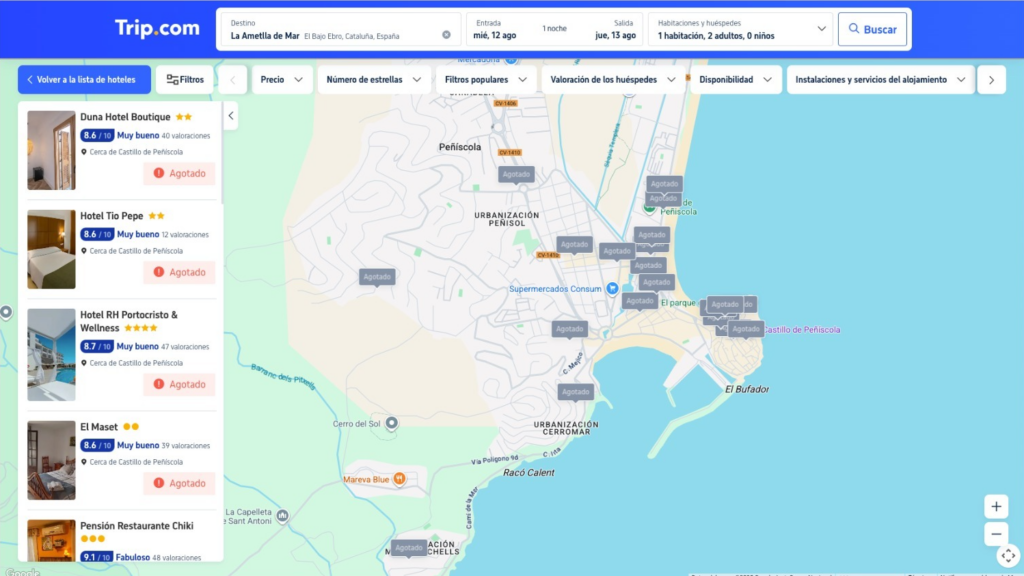Click the Trip.com logo

pyautogui.click(x=157, y=29)
